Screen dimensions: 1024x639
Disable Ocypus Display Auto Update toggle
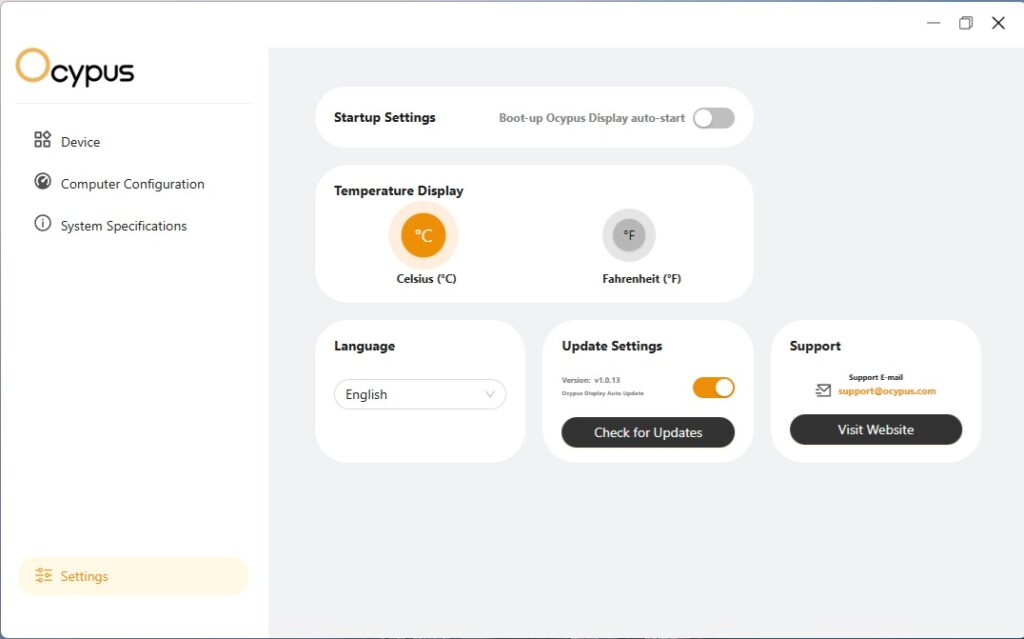coord(714,387)
